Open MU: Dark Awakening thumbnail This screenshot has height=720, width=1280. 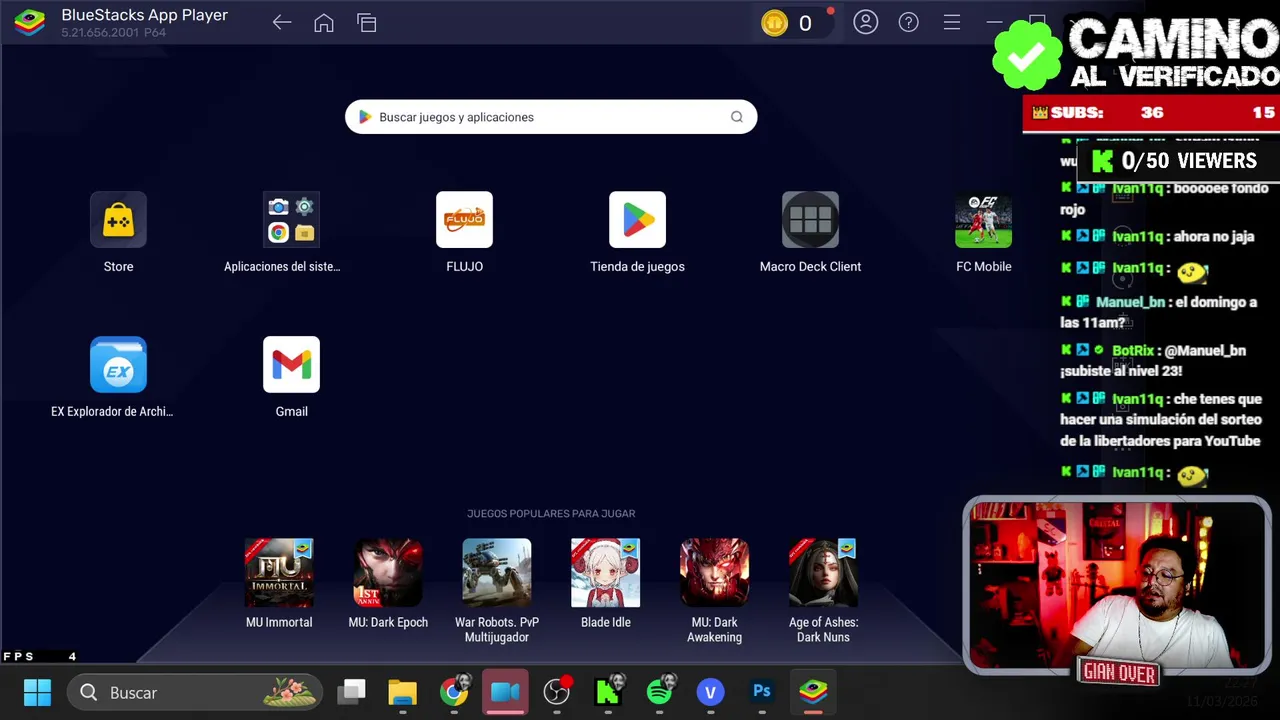pos(714,573)
